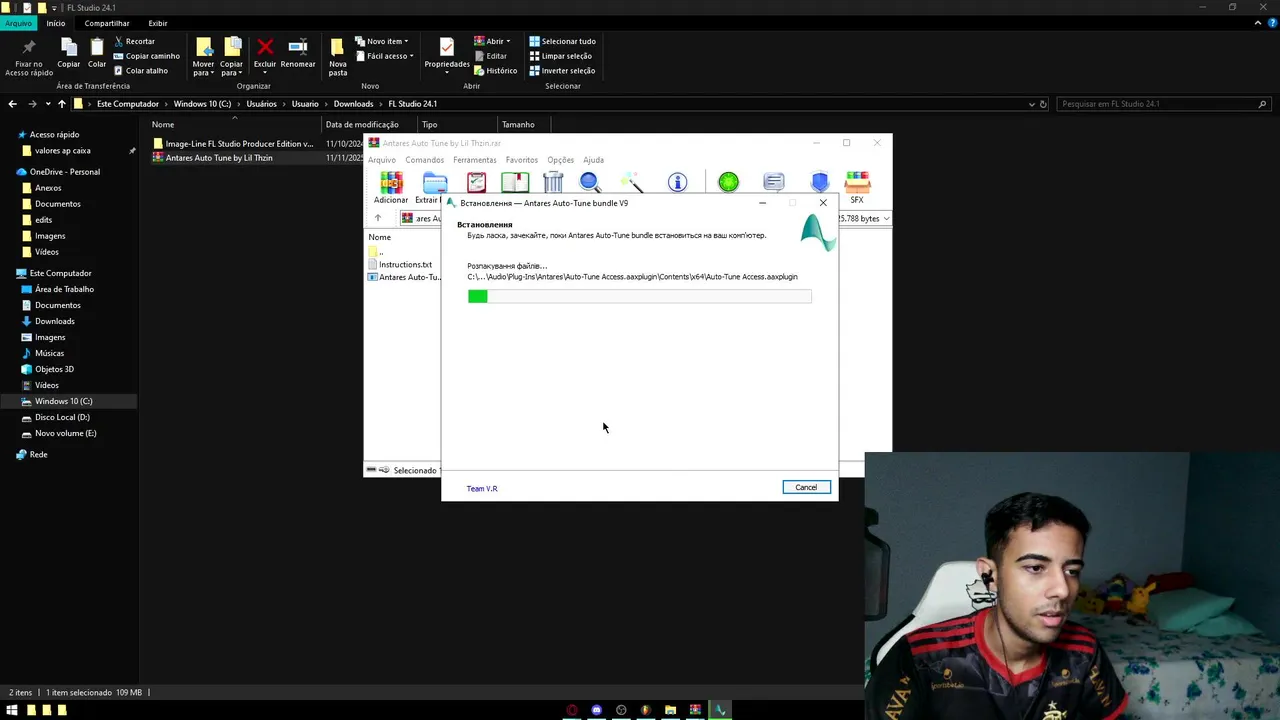
Task: Click Explorer's back navigation arrow
Action: click(x=12, y=104)
